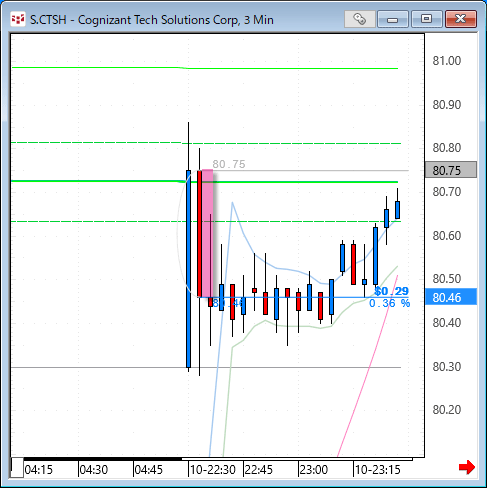Click the 80.30 price axis label
The image size is (487, 488).
447,367
